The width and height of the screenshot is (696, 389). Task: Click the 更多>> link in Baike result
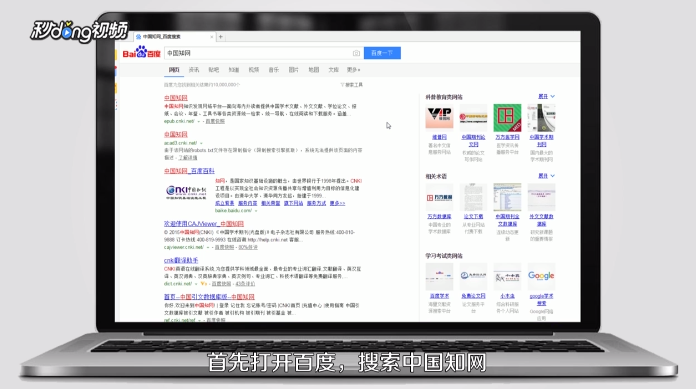click(x=337, y=203)
